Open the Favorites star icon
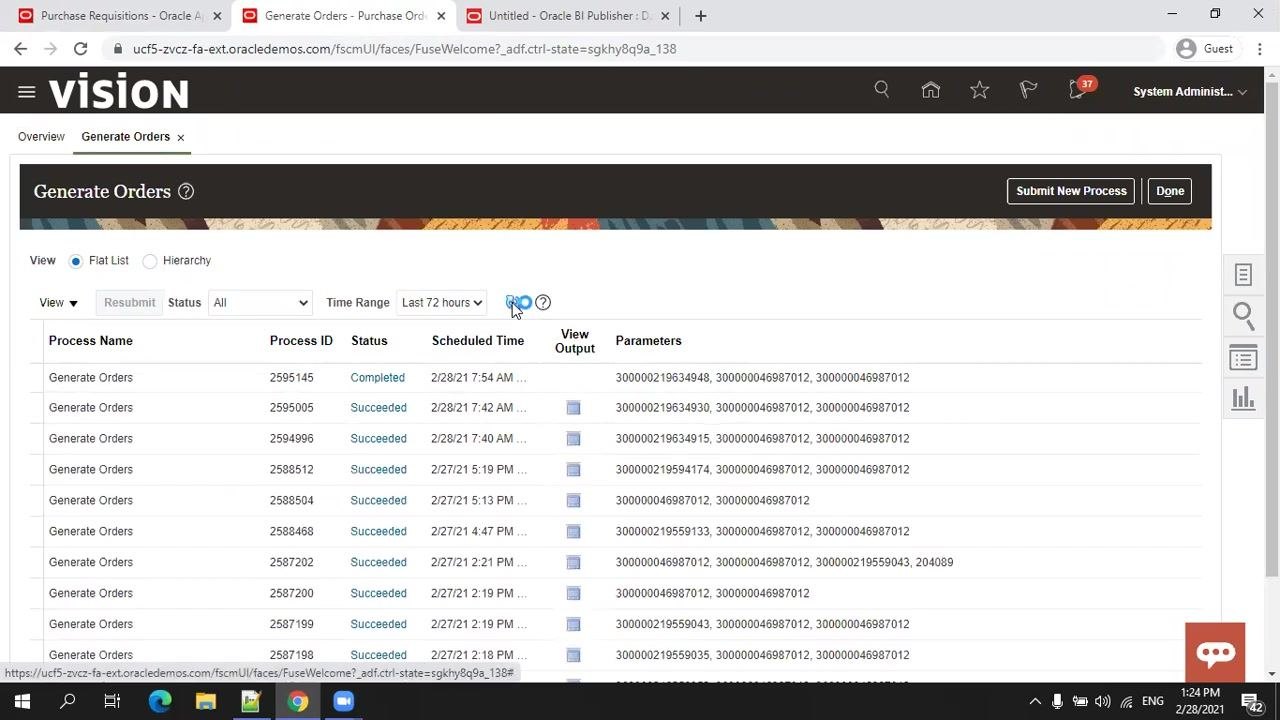Image resolution: width=1280 pixels, height=720 pixels. (980, 90)
